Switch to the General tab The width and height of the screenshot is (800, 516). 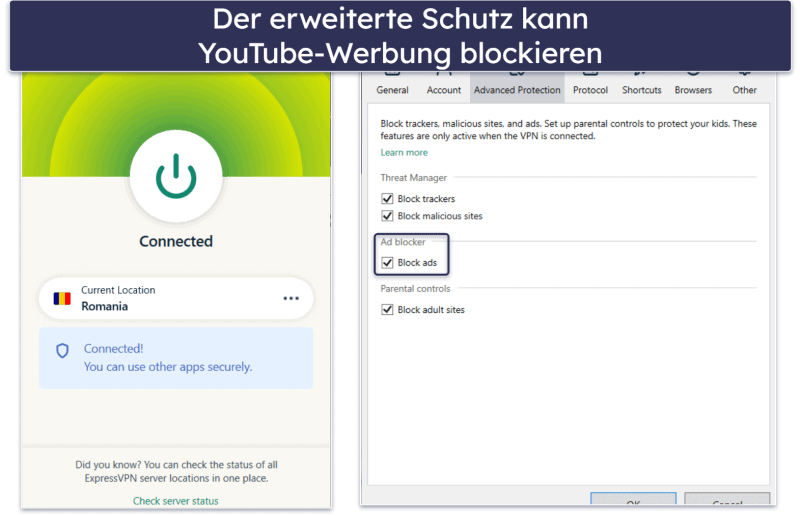392,87
